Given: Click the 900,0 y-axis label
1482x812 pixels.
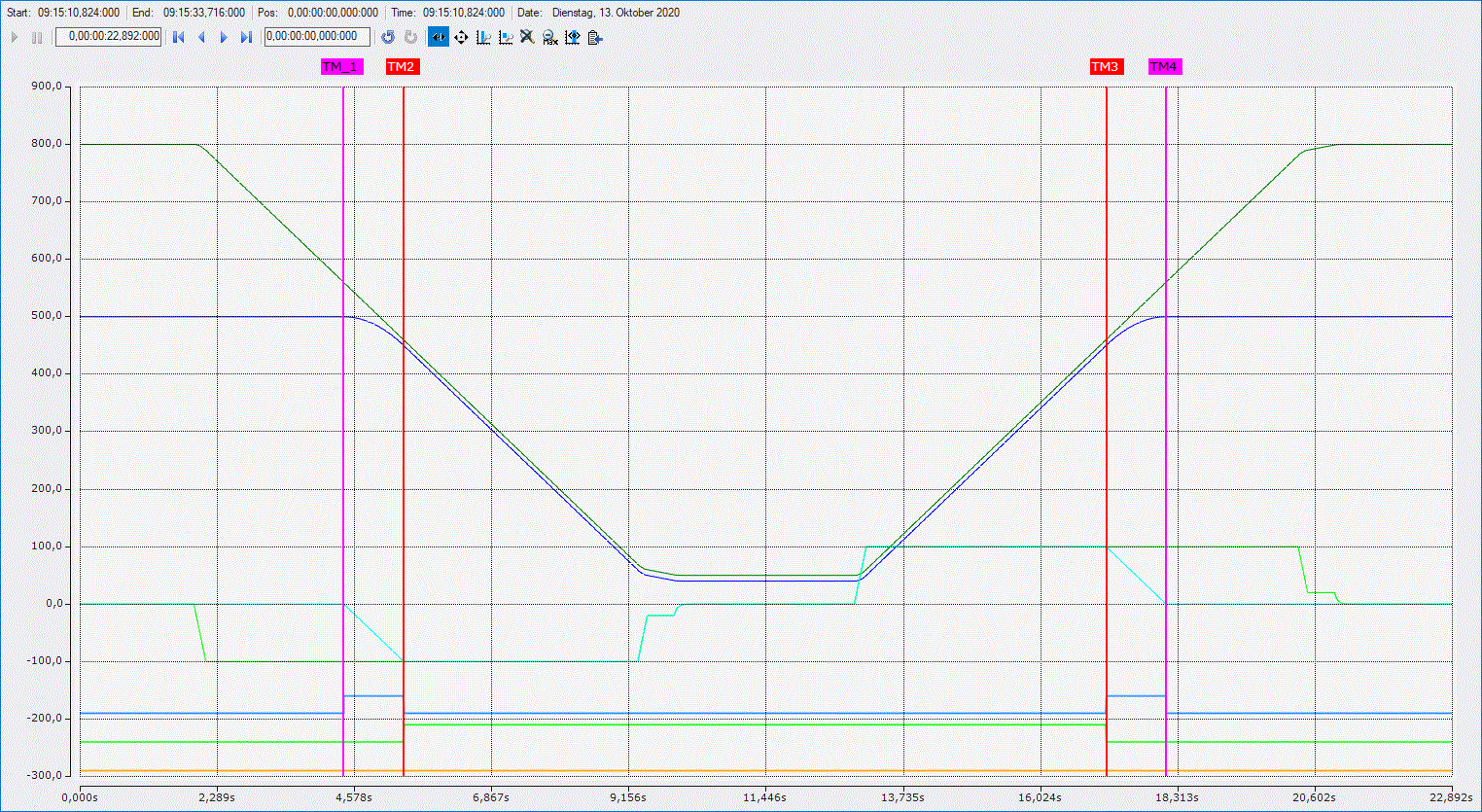Looking at the screenshot, I should pyautogui.click(x=46, y=87).
